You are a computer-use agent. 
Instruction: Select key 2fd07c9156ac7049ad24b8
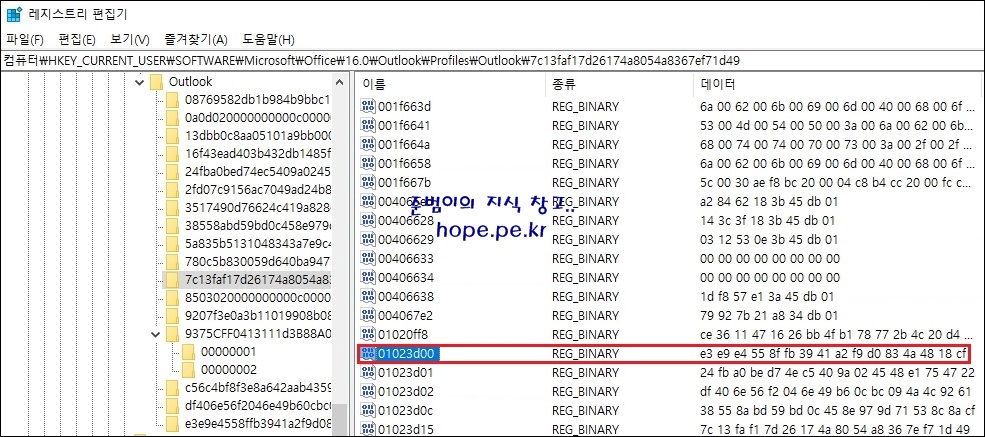coord(258,190)
